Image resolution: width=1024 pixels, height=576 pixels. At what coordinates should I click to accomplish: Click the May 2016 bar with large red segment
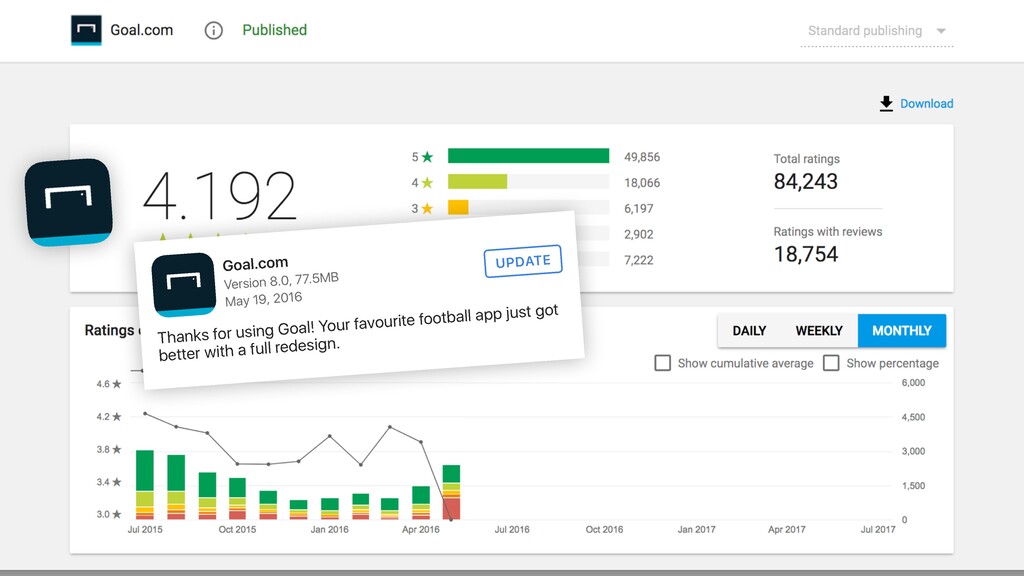point(451,492)
